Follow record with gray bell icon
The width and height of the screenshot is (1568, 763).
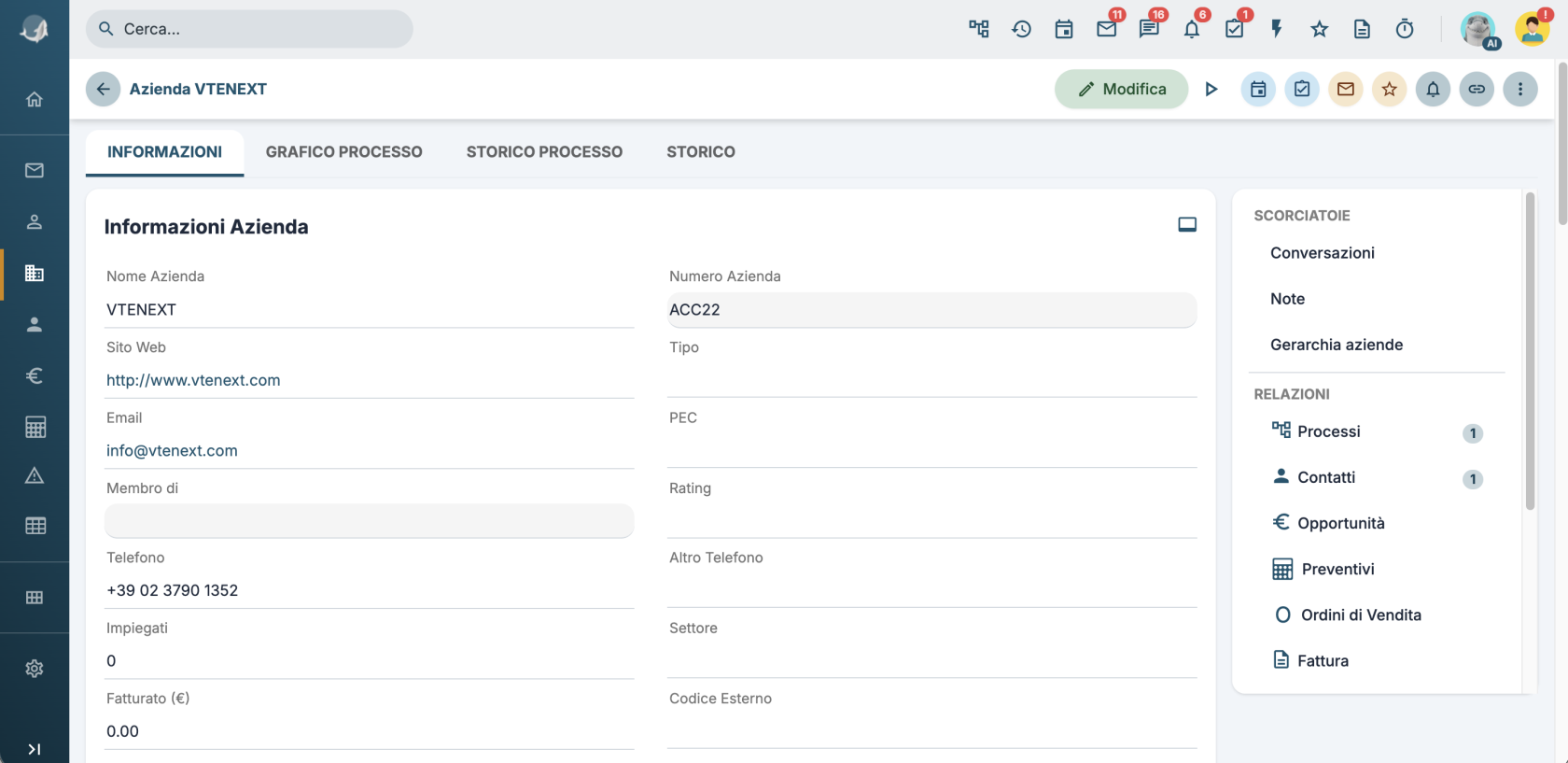tap(1433, 89)
